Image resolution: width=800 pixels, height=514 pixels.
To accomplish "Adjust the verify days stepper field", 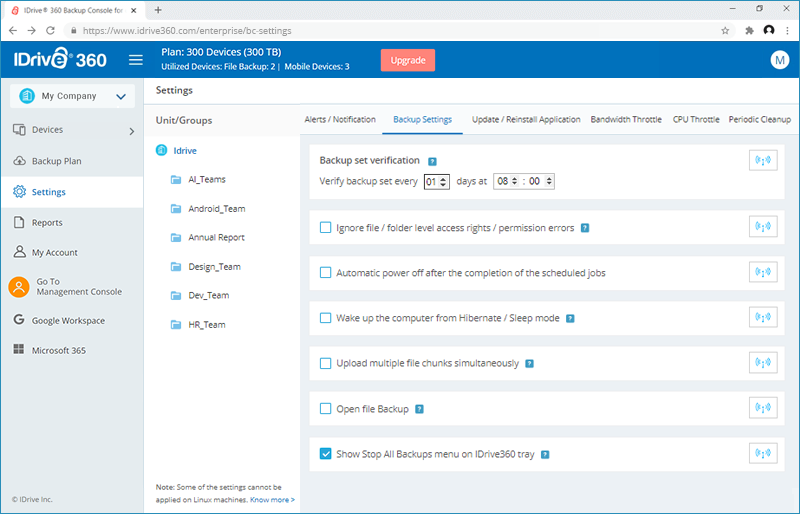I will coord(437,181).
